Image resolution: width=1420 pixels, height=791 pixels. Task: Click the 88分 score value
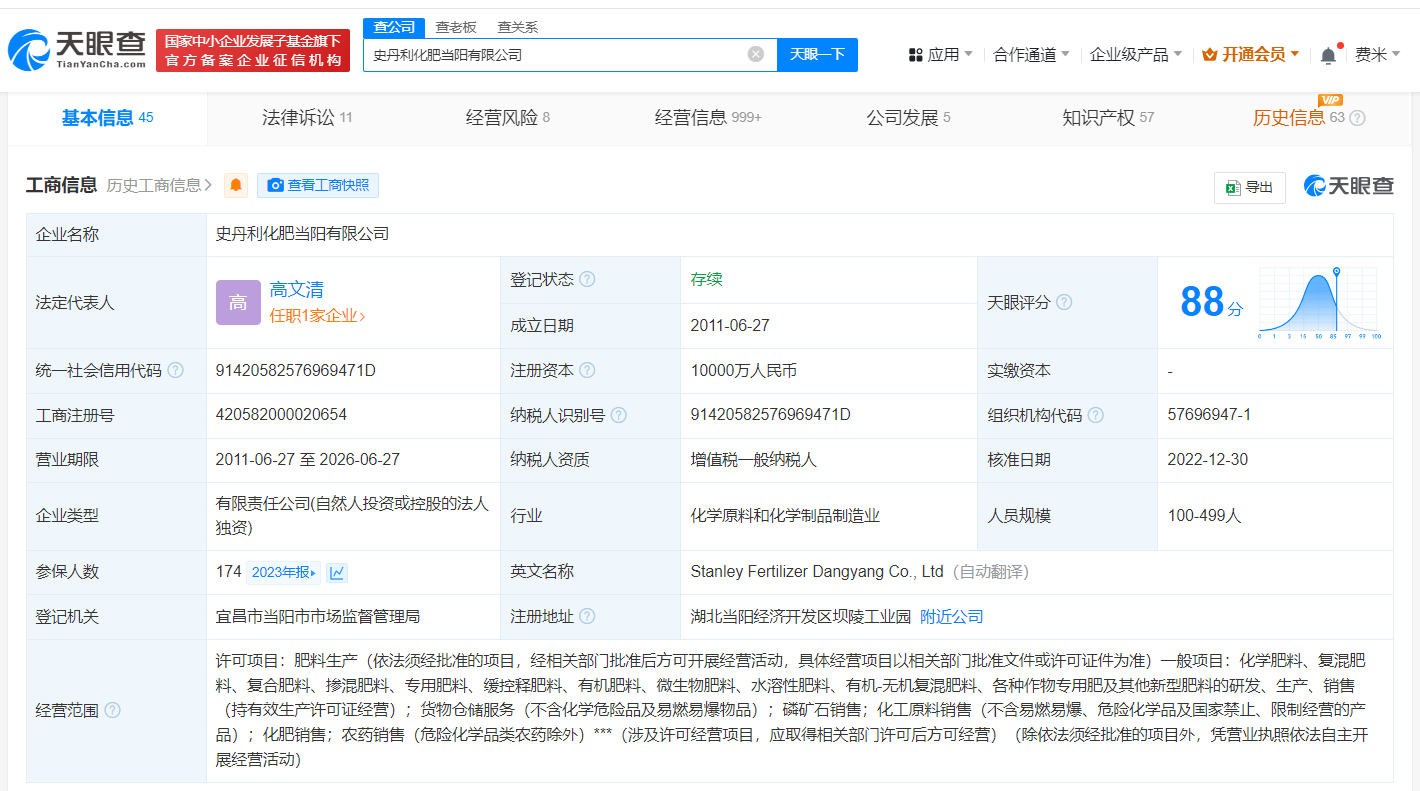1211,302
